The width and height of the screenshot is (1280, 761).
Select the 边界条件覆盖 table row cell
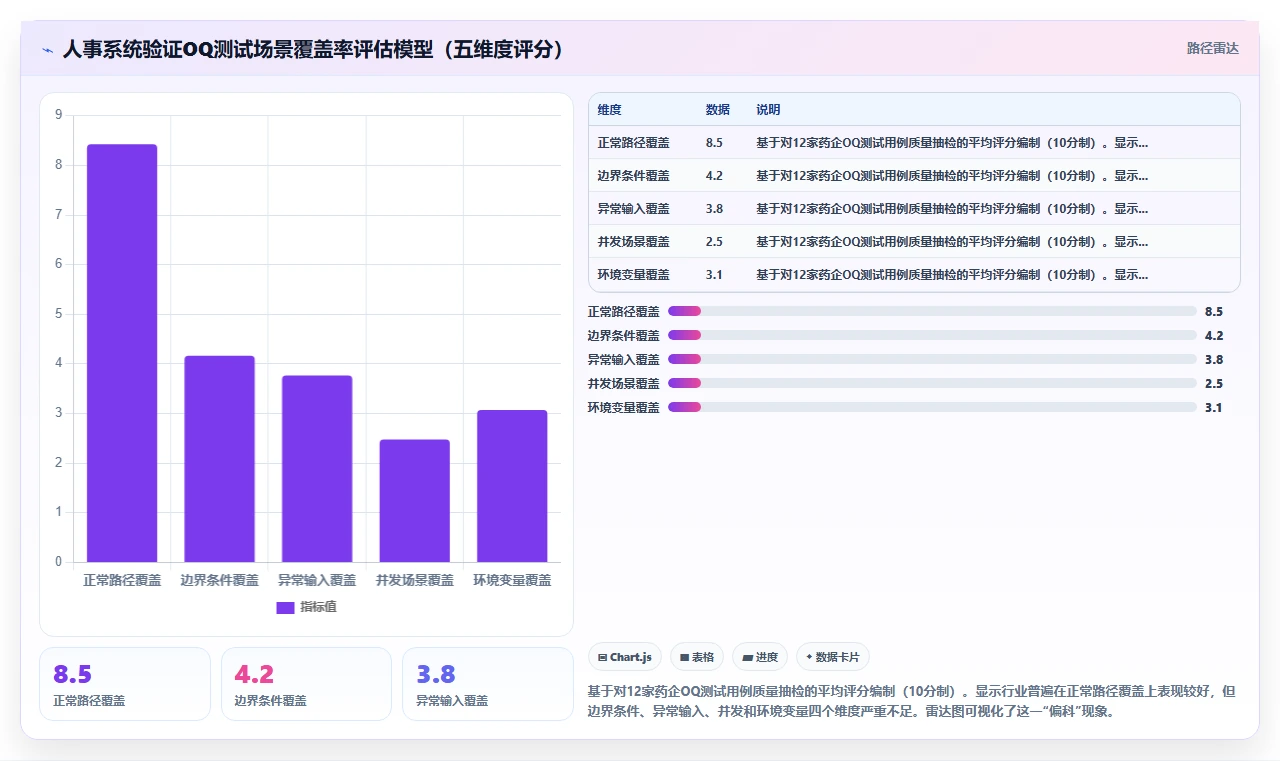(x=634, y=176)
